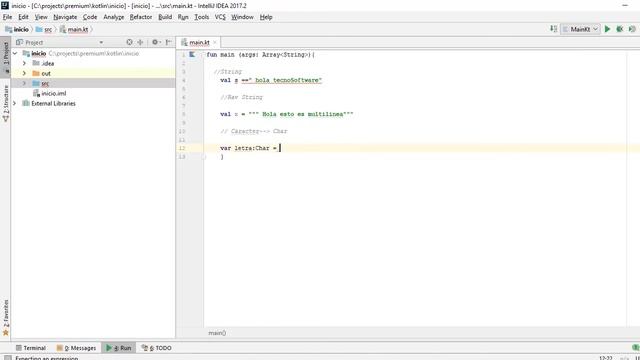
Task: Open Project panel gear settings
Action: (x=156, y=42)
